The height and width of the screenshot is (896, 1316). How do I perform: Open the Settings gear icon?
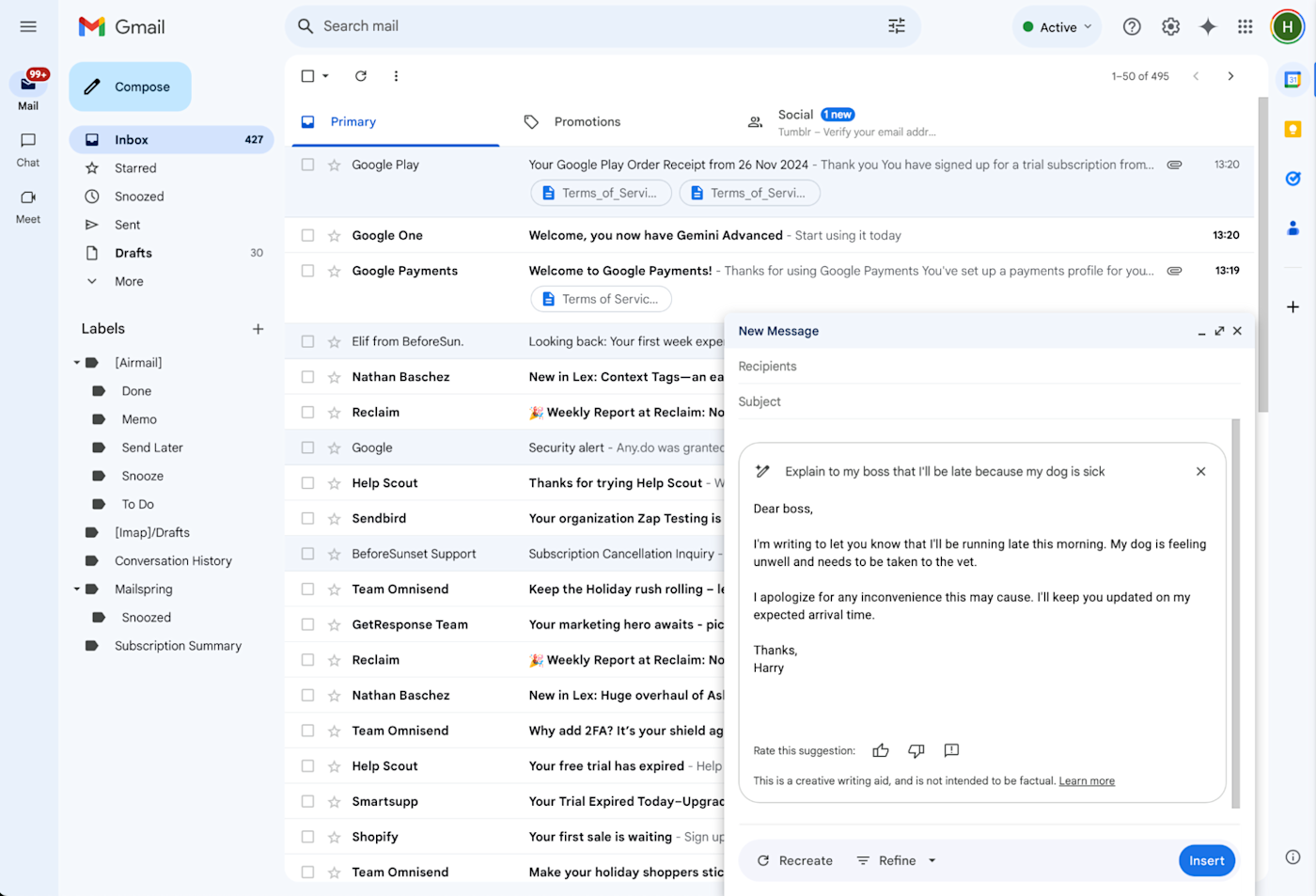tap(1170, 27)
